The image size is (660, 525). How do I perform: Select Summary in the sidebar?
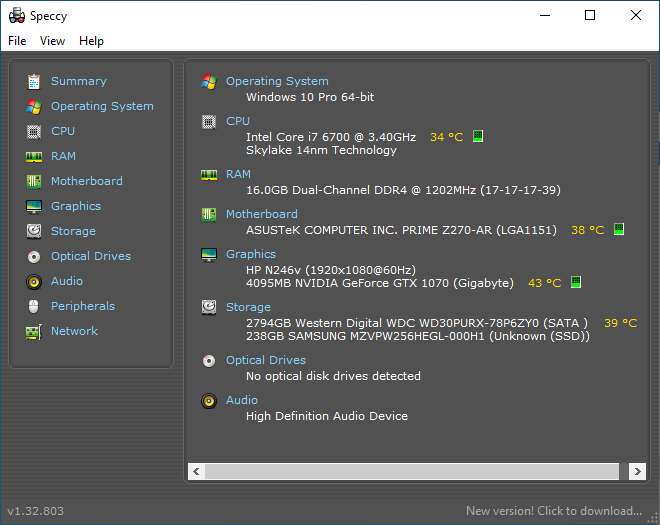[x=79, y=81]
